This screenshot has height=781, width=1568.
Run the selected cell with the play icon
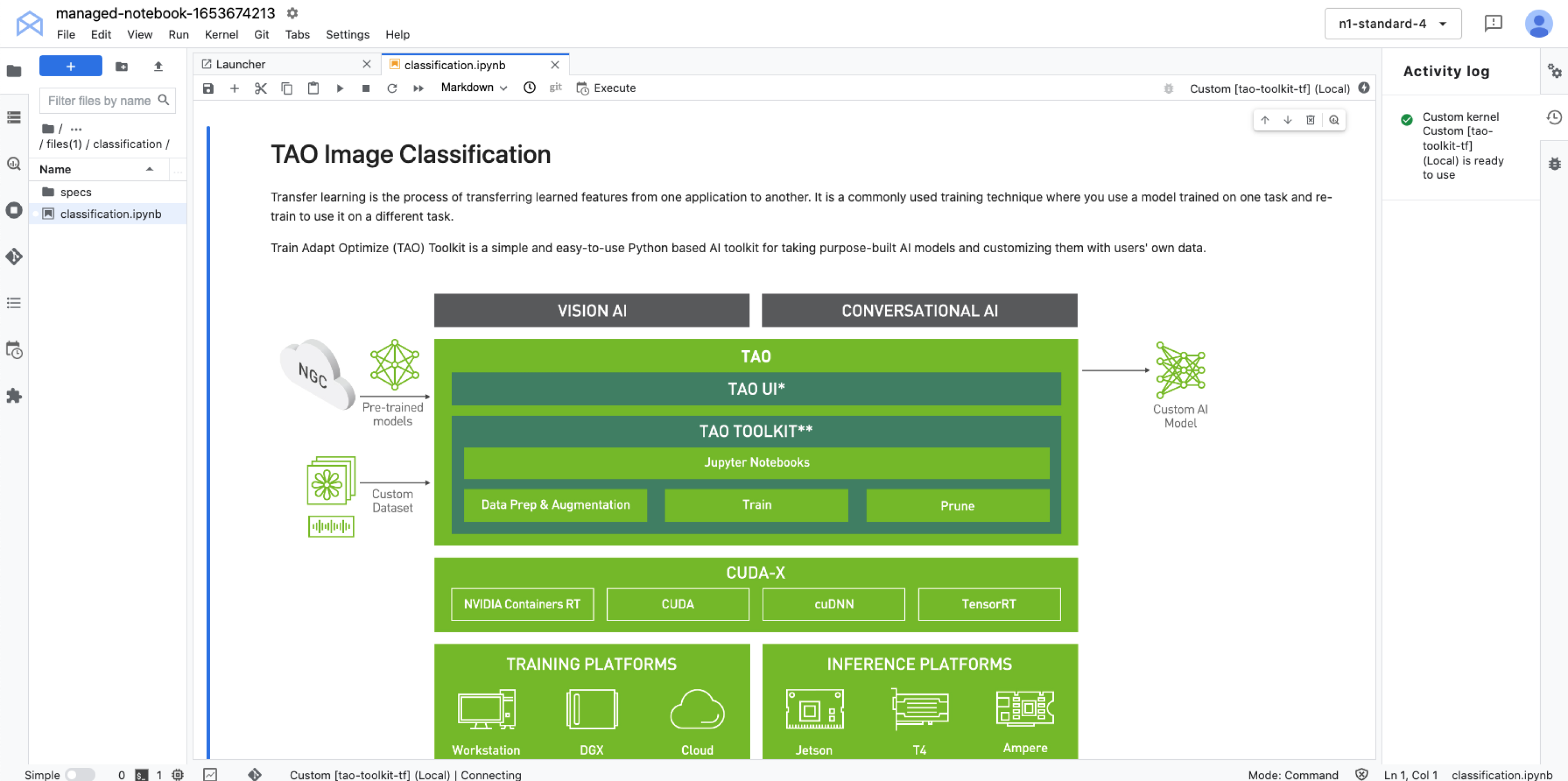340,88
